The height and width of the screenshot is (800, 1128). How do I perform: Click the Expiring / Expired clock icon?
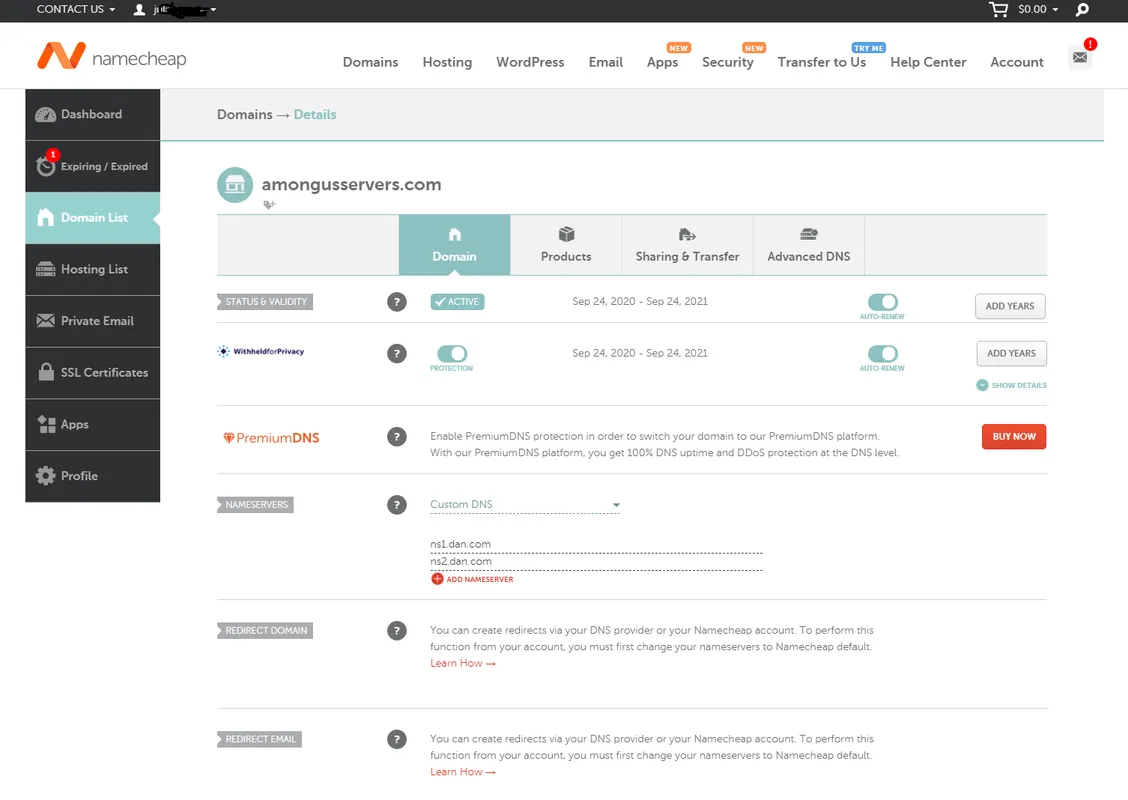[46, 165]
